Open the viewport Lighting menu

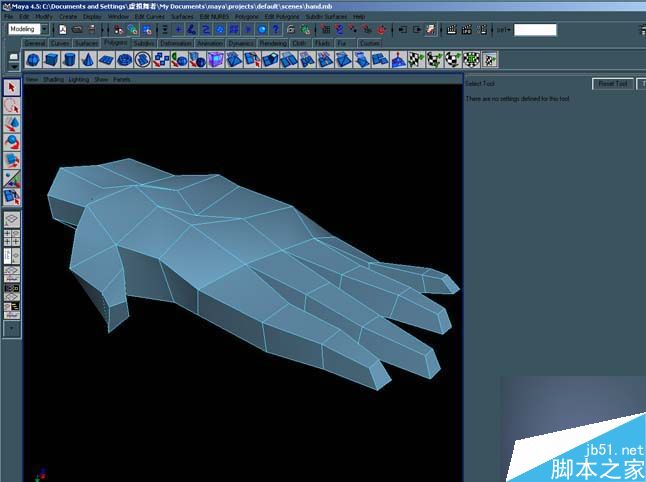(x=79, y=79)
